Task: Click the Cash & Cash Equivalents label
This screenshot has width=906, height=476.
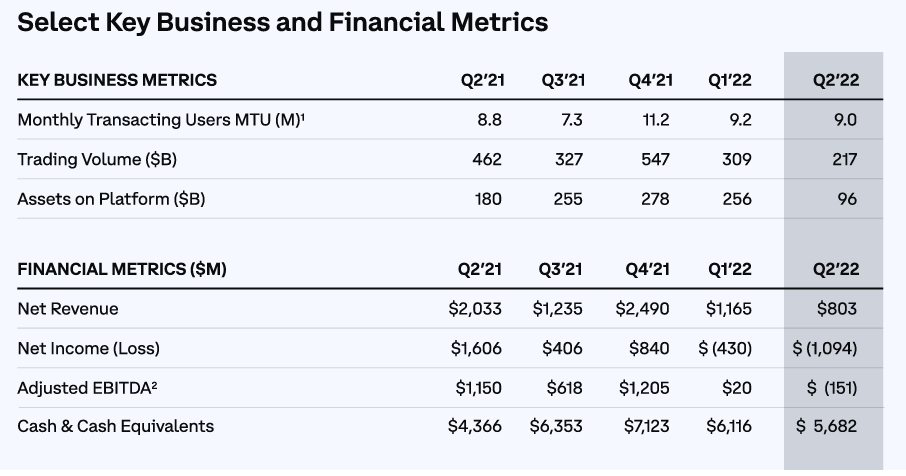Action: click(116, 426)
